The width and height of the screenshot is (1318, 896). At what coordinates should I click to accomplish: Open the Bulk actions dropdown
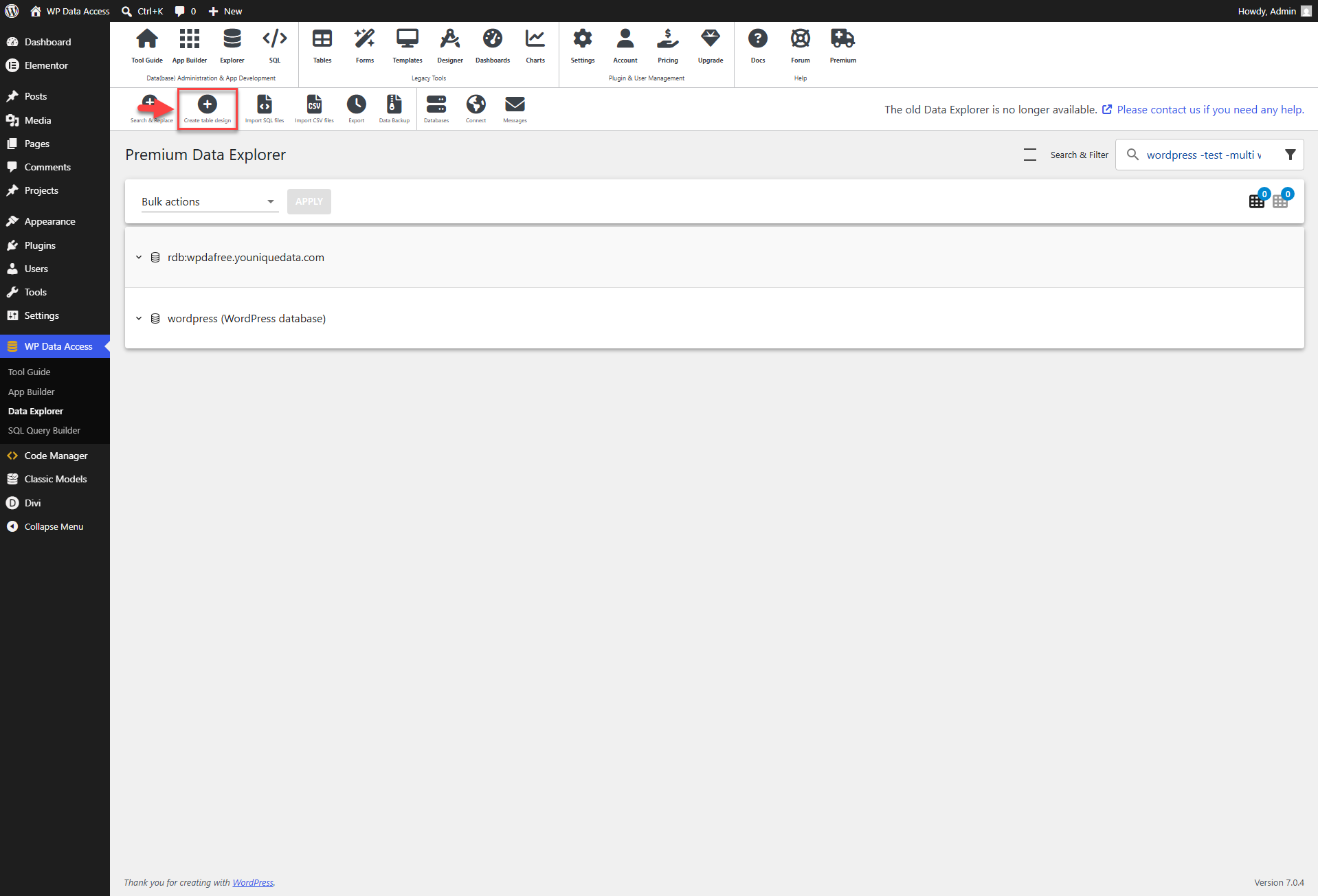[210, 201]
